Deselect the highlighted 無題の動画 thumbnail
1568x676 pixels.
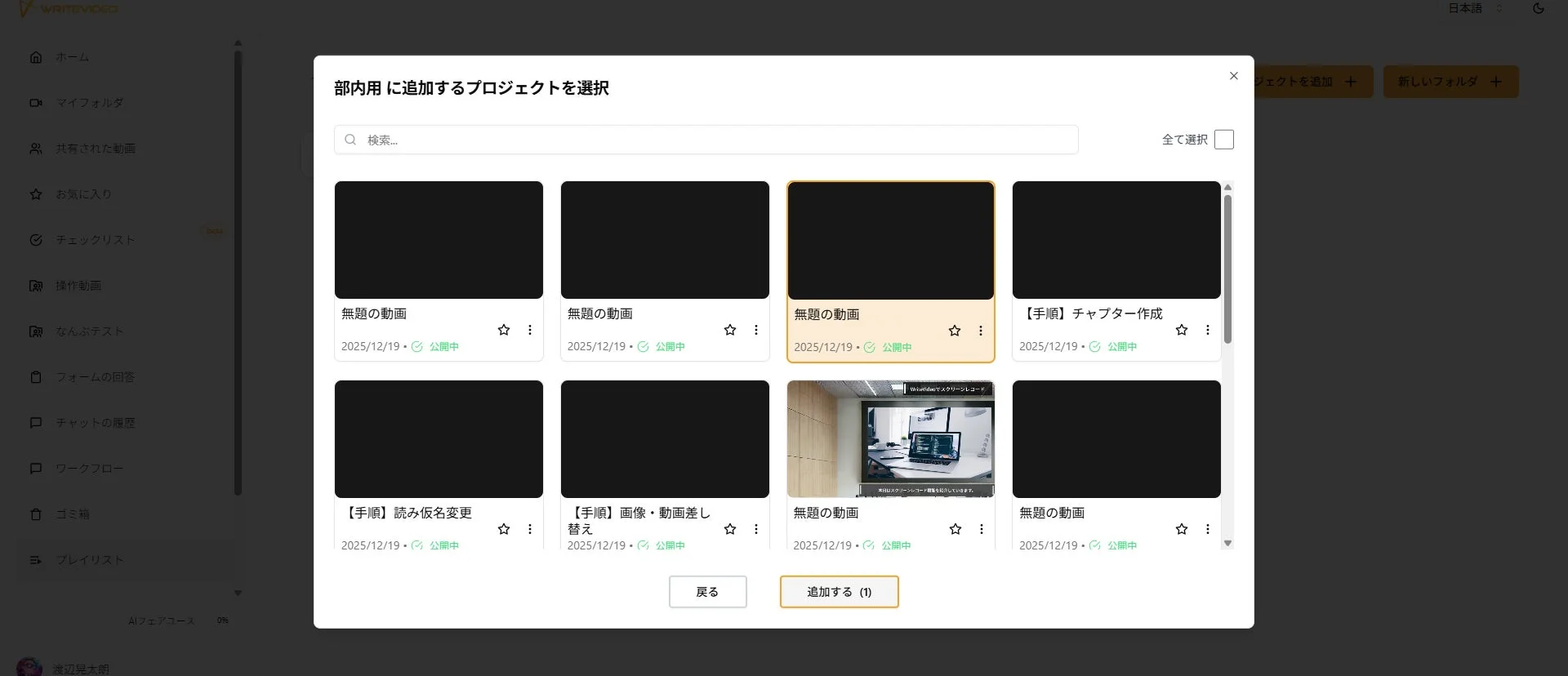click(x=891, y=241)
